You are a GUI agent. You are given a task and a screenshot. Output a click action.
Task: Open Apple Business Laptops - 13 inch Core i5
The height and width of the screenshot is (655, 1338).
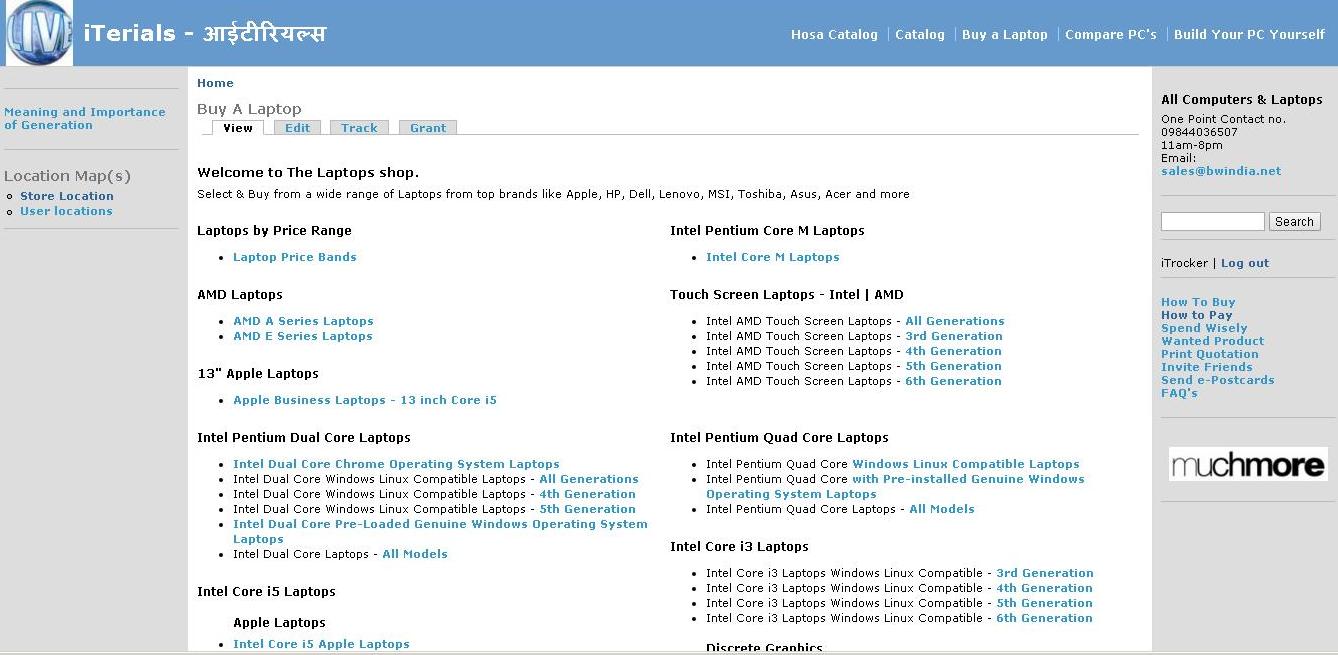(x=365, y=400)
